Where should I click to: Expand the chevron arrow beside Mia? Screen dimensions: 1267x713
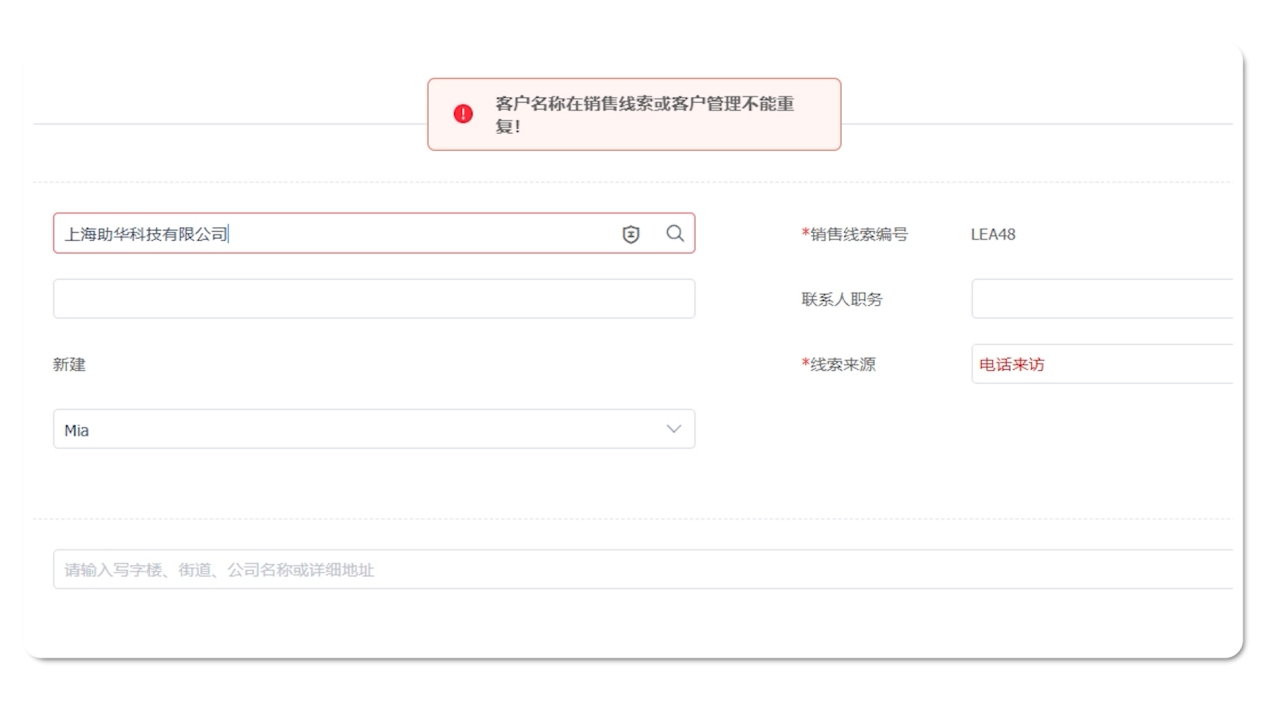tap(673, 429)
